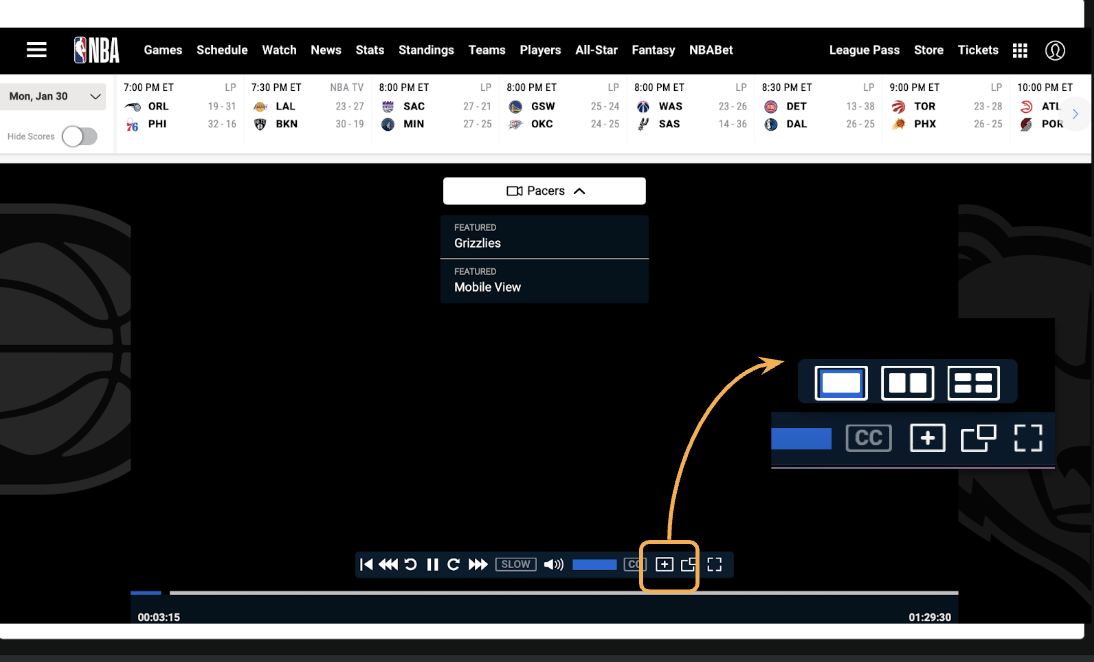Viewport: 1094px width, 662px height.
Task: Enter fullscreen from bottom player bar
Action: tap(714, 564)
